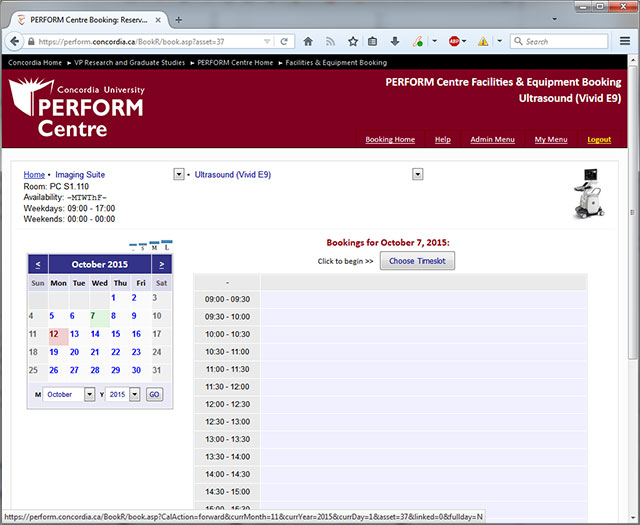Image resolution: width=640 pixels, height=525 pixels.
Task: Open My Menu in the header
Action: 550,140
